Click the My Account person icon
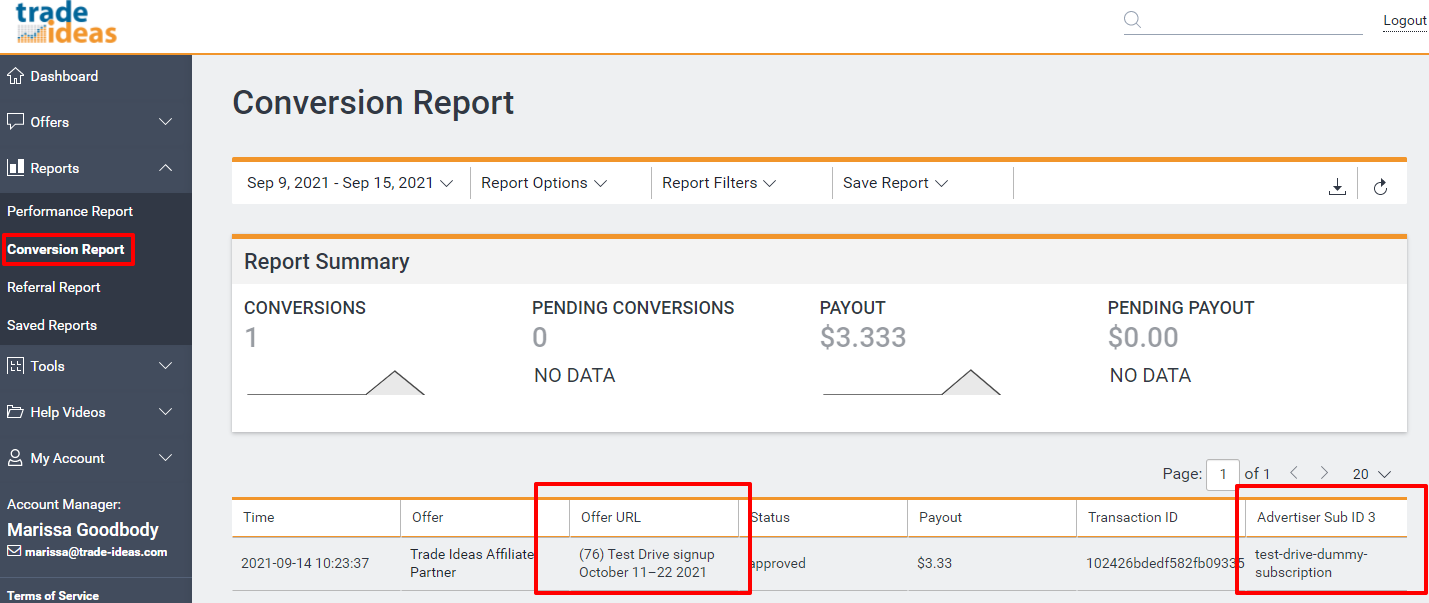 [15, 458]
